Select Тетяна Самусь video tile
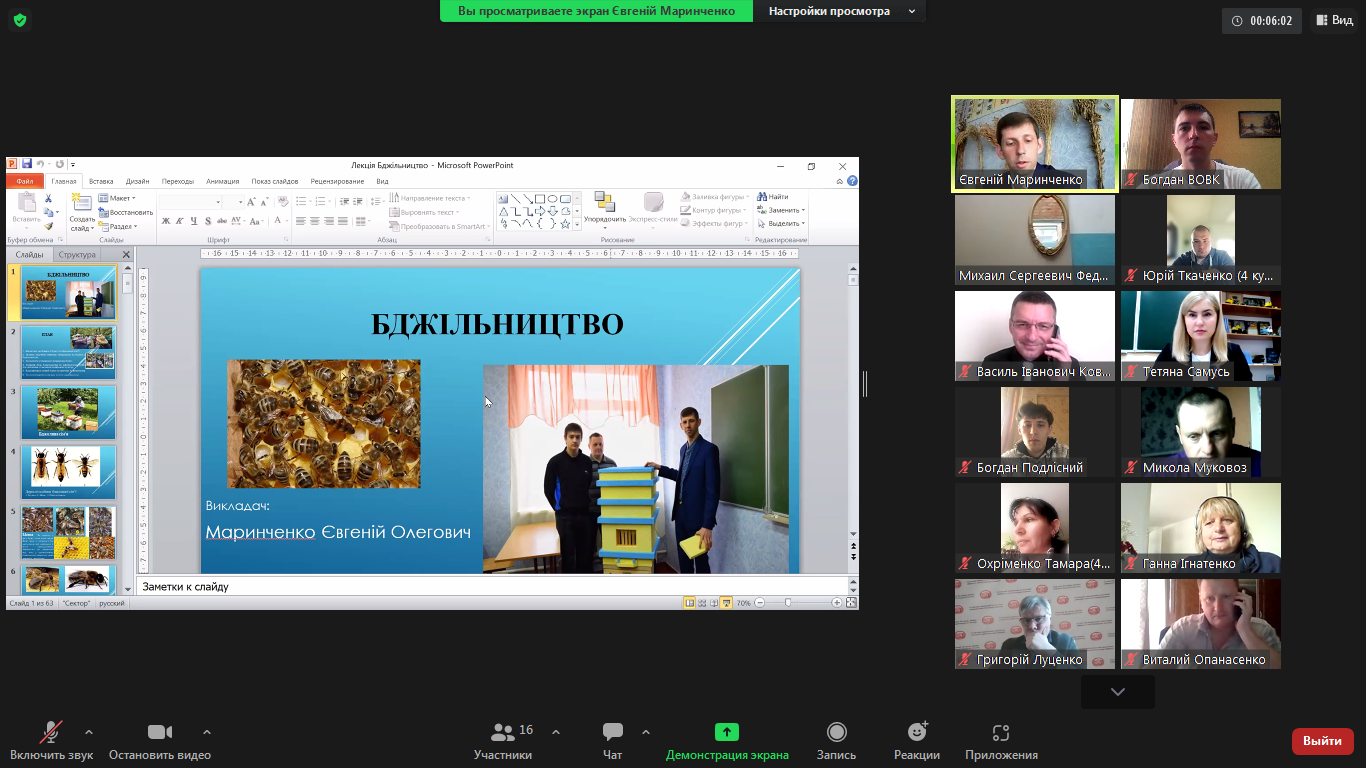Screen dimensions: 1366x768 (1200, 336)
